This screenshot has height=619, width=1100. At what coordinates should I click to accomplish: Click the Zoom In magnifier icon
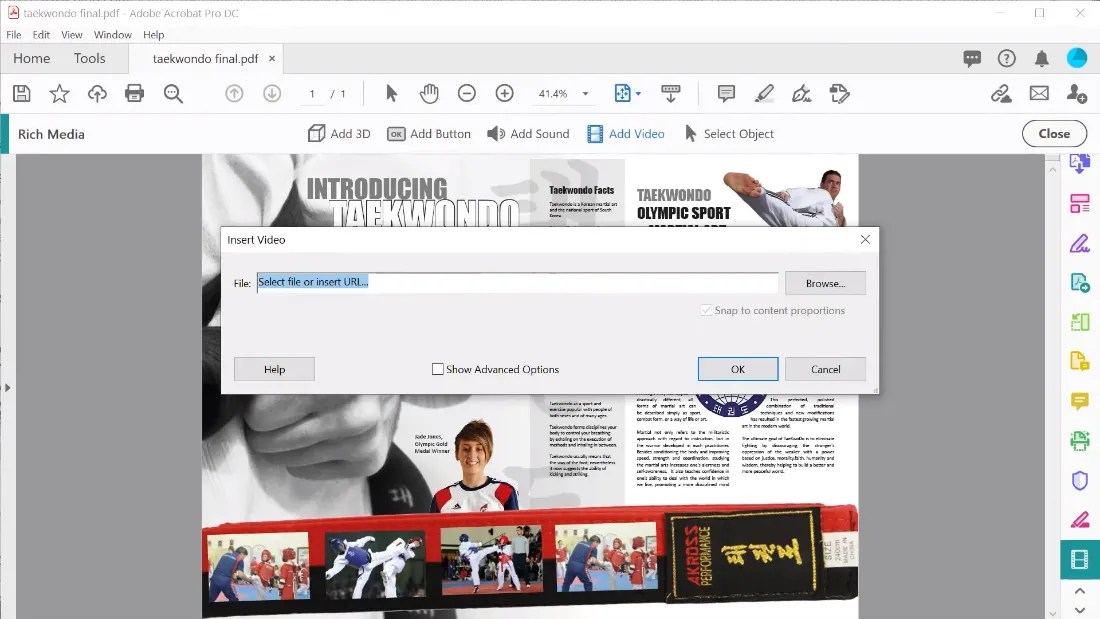[505, 93]
